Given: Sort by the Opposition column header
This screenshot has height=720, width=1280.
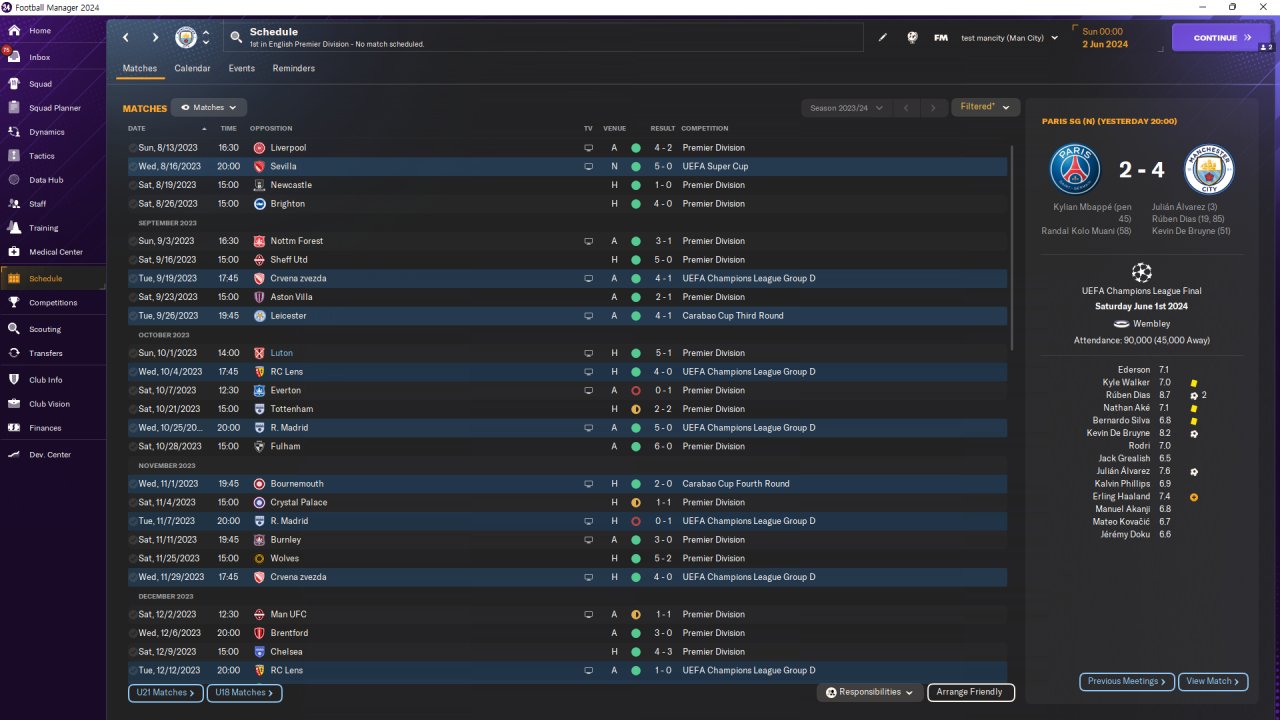Looking at the screenshot, I should point(271,128).
